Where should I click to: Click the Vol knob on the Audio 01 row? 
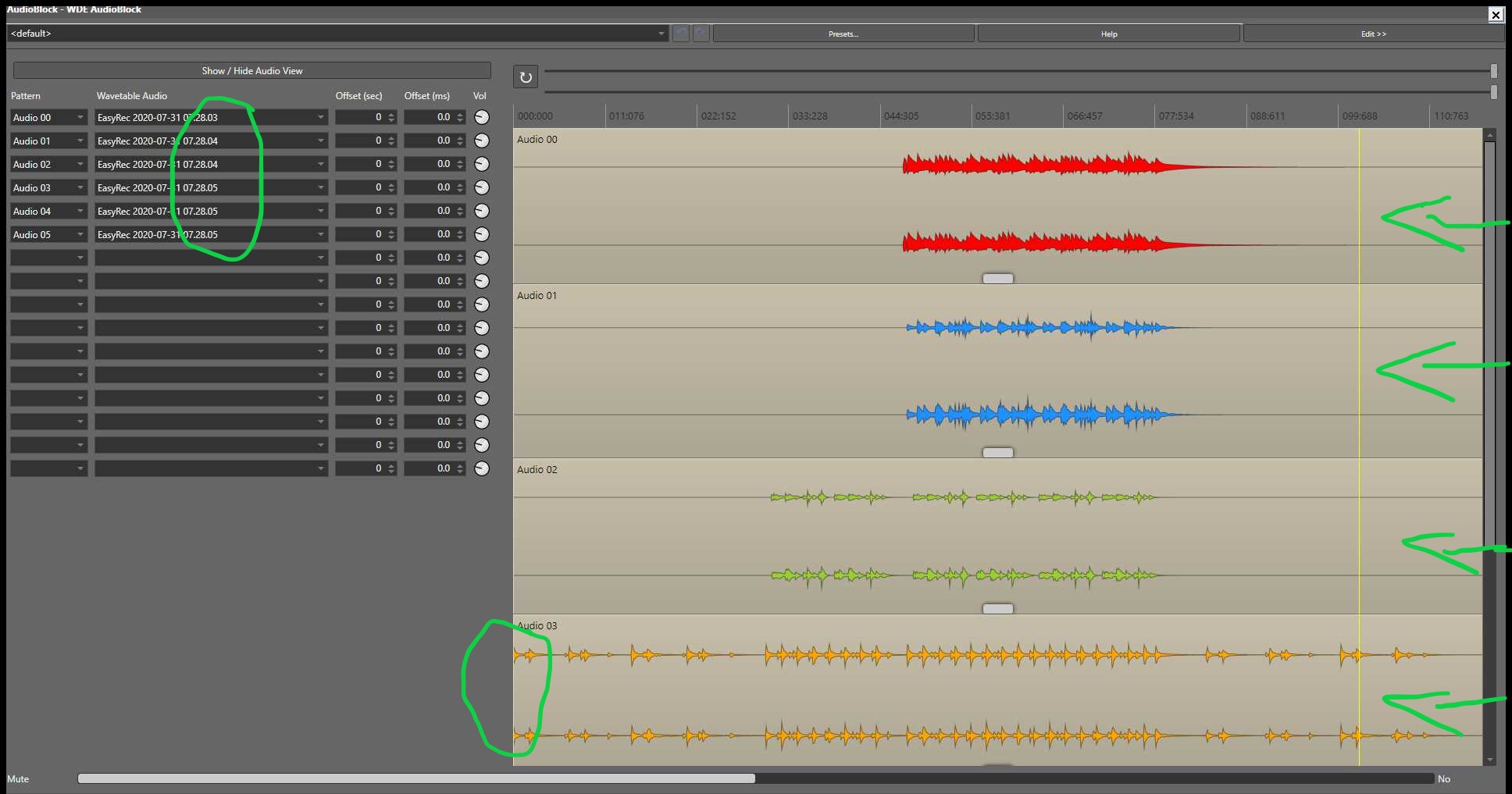481,141
